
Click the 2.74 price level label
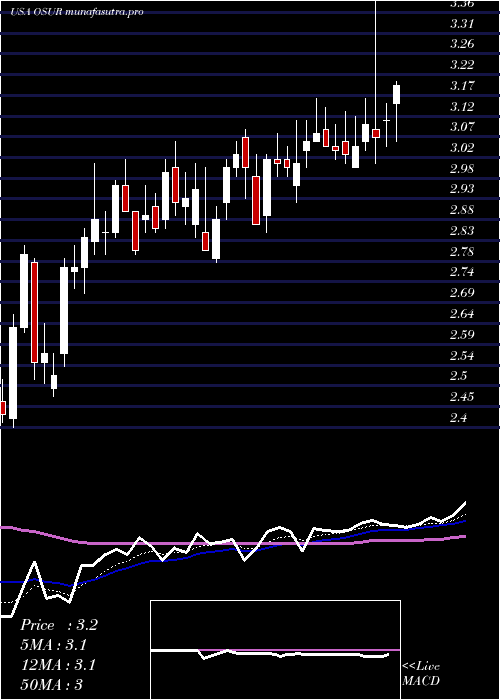pyautogui.click(x=462, y=272)
